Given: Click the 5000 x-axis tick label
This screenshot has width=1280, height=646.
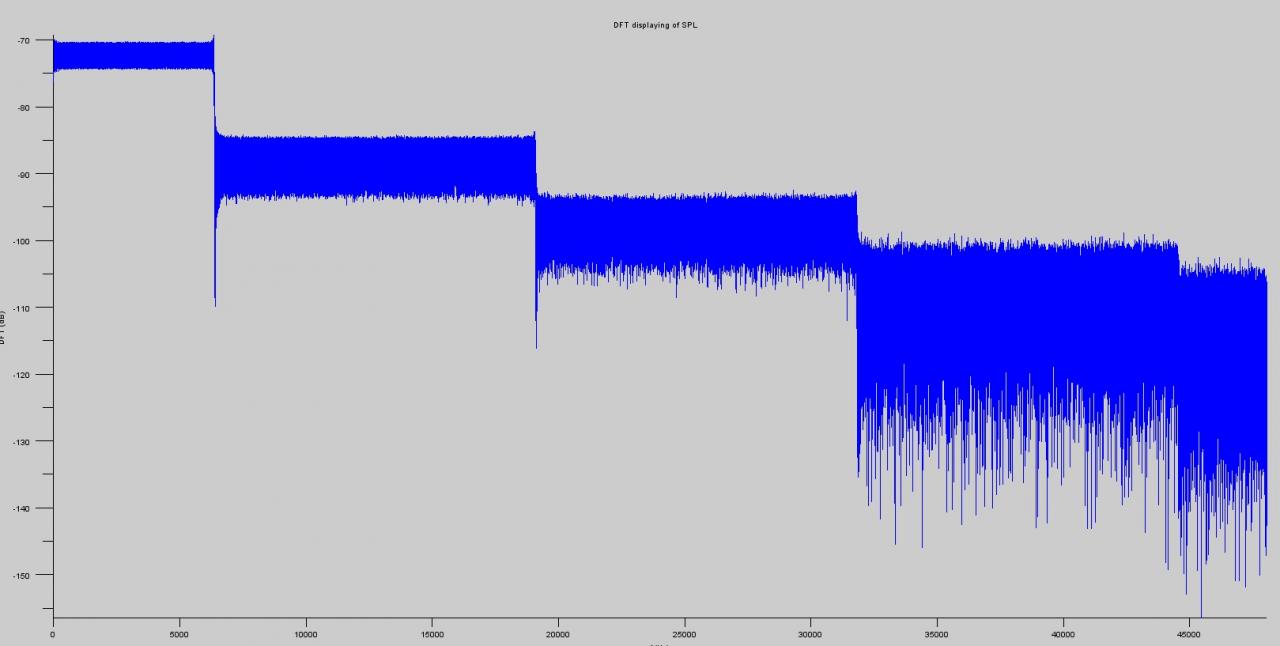Looking at the screenshot, I should (180, 634).
